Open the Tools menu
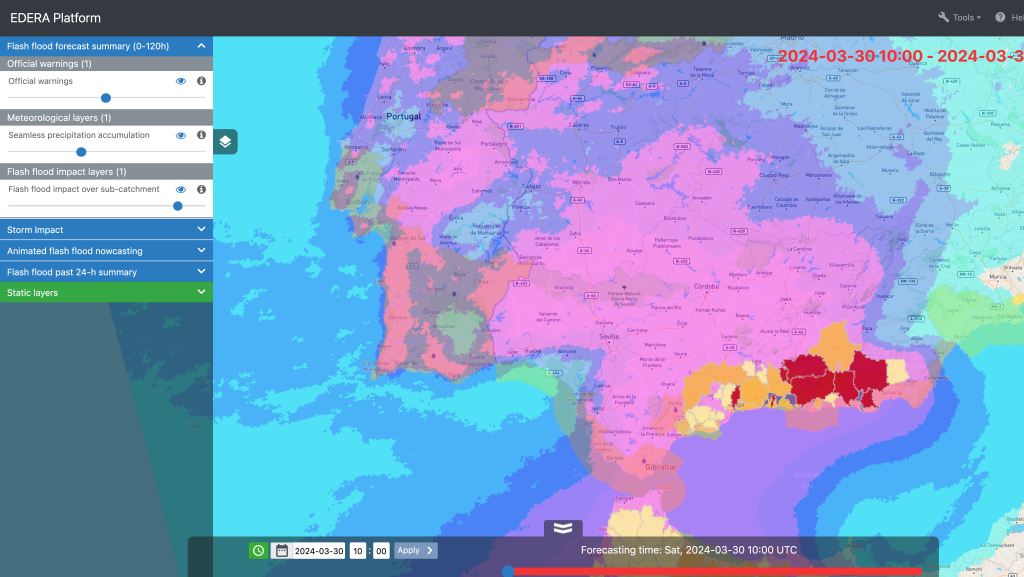This screenshot has width=1024, height=577. [959, 18]
